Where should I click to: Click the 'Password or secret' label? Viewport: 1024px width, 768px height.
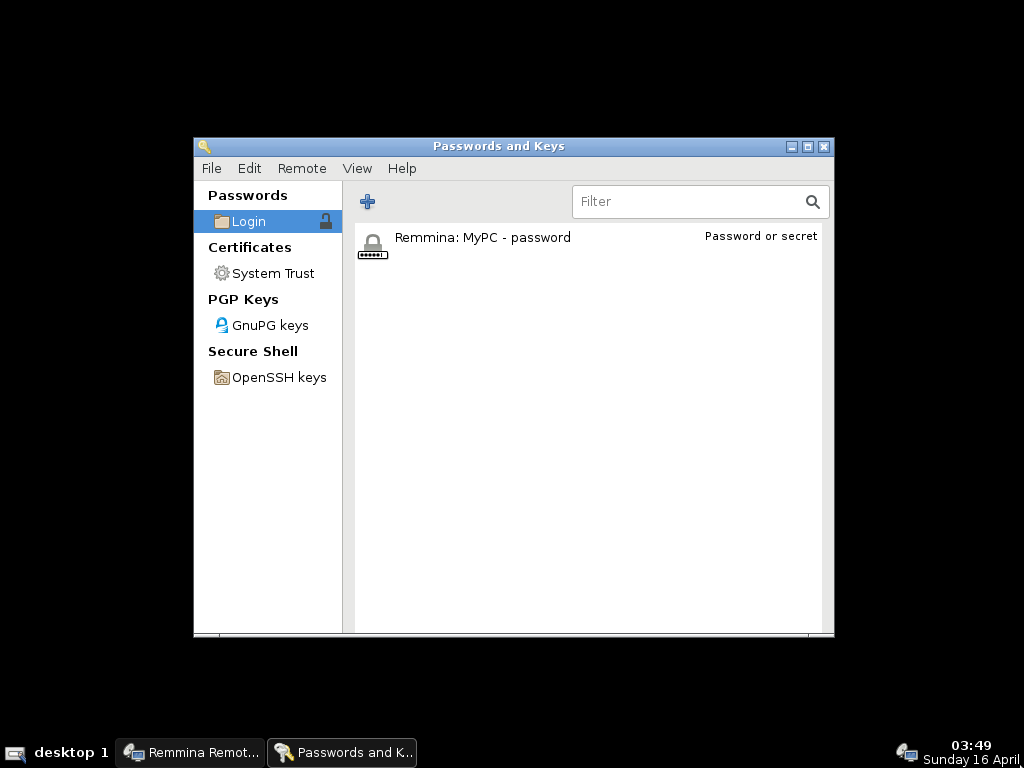(761, 236)
